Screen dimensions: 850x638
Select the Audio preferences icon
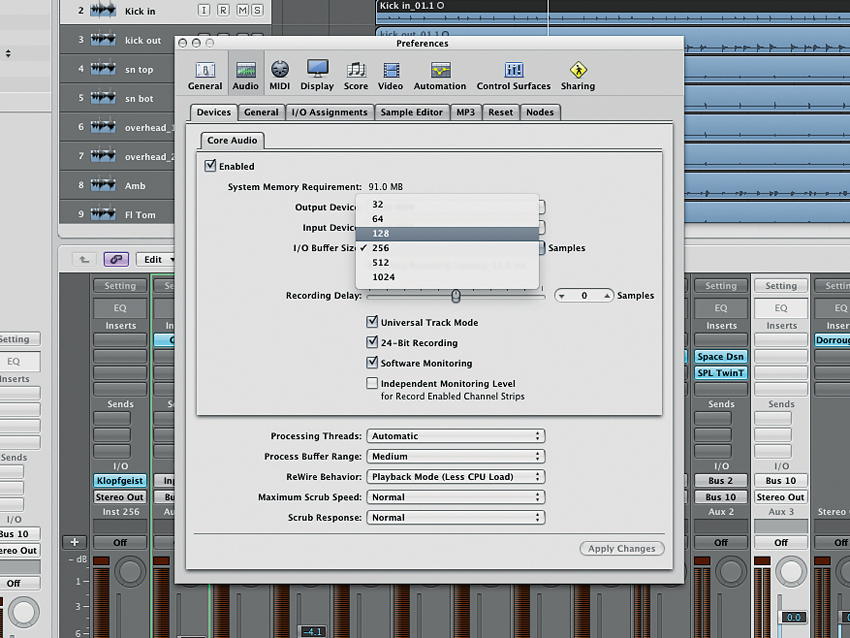click(246, 76)
